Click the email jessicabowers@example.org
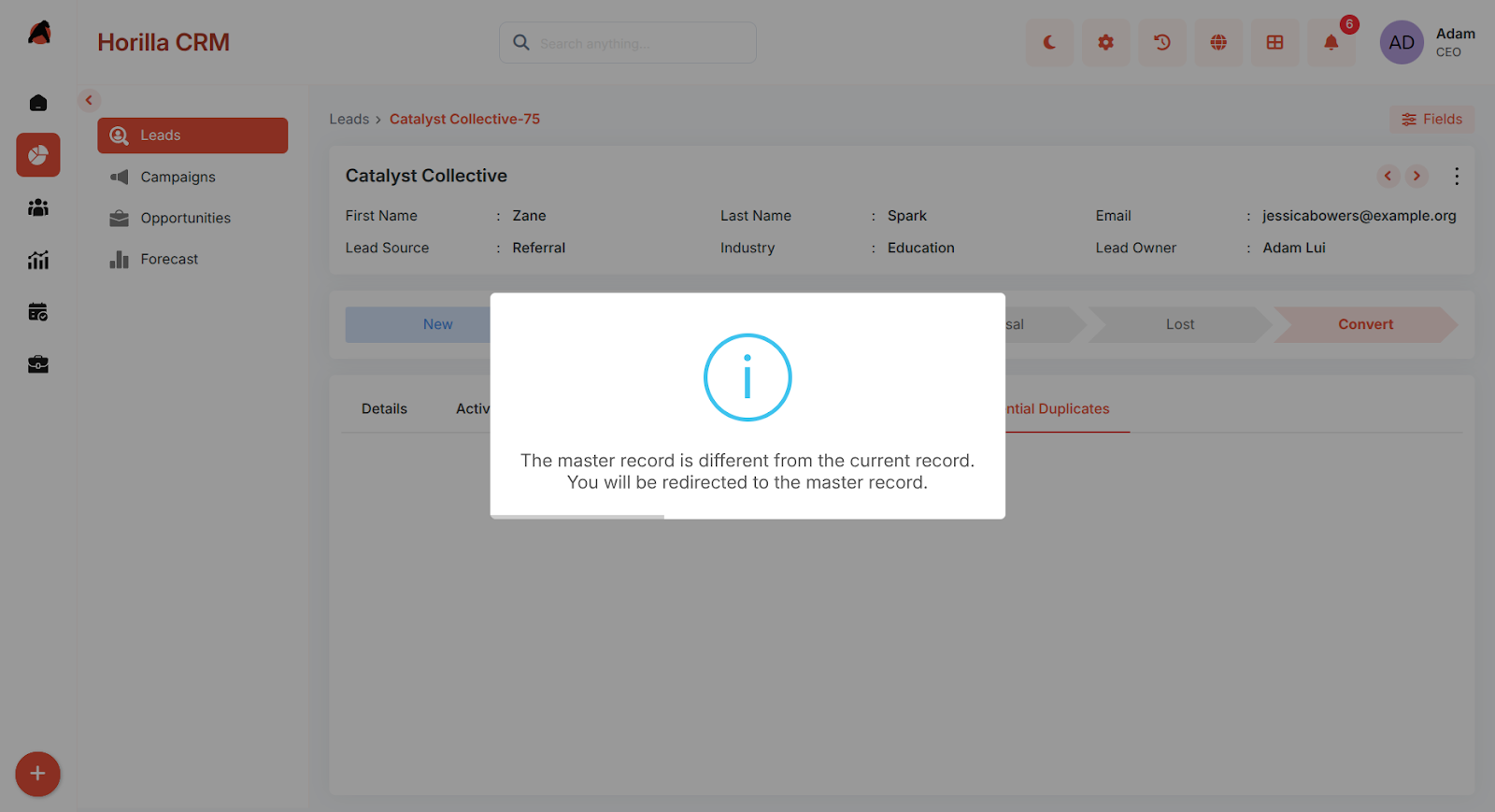1495x812 pixels. [x=1360, y=216]
